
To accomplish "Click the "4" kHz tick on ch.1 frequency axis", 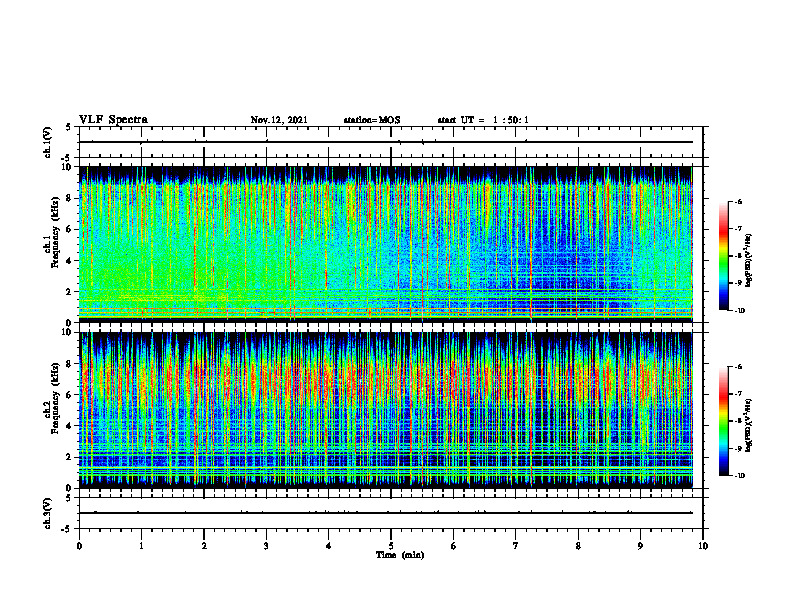I will click(x=70, y=261).
